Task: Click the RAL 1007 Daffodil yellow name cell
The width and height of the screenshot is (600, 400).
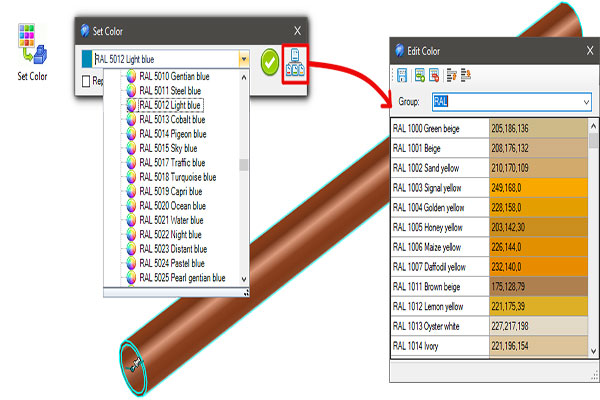Action: (440, 267)
